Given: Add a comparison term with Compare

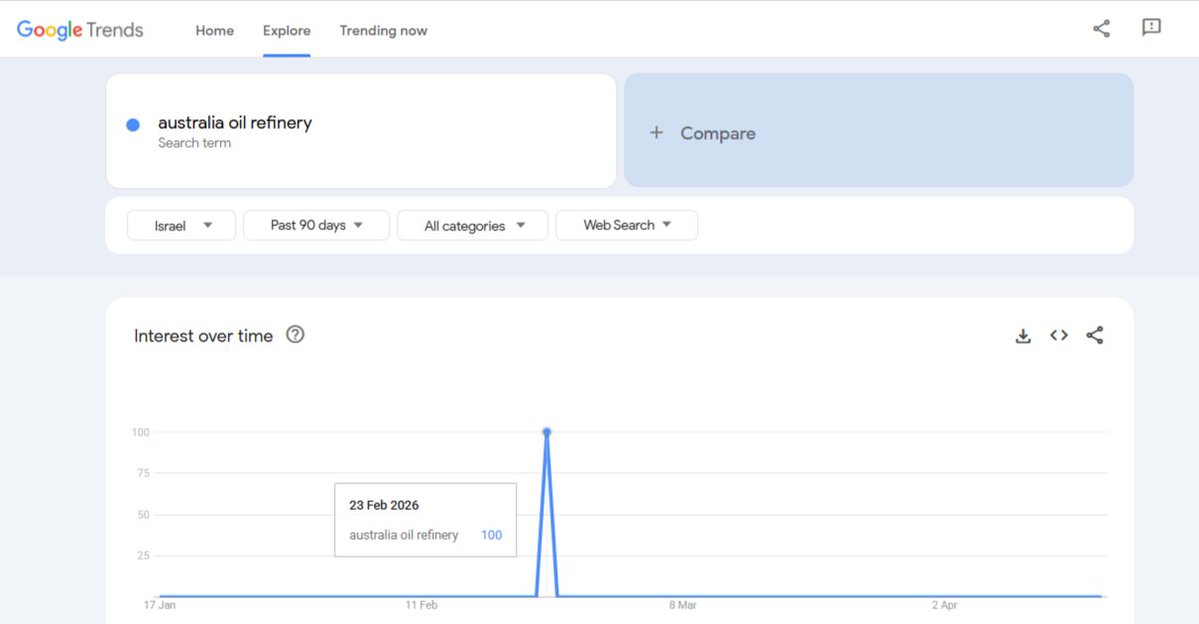Looking at the screenshot, I should pyautogui.click(x=879, y=130).
